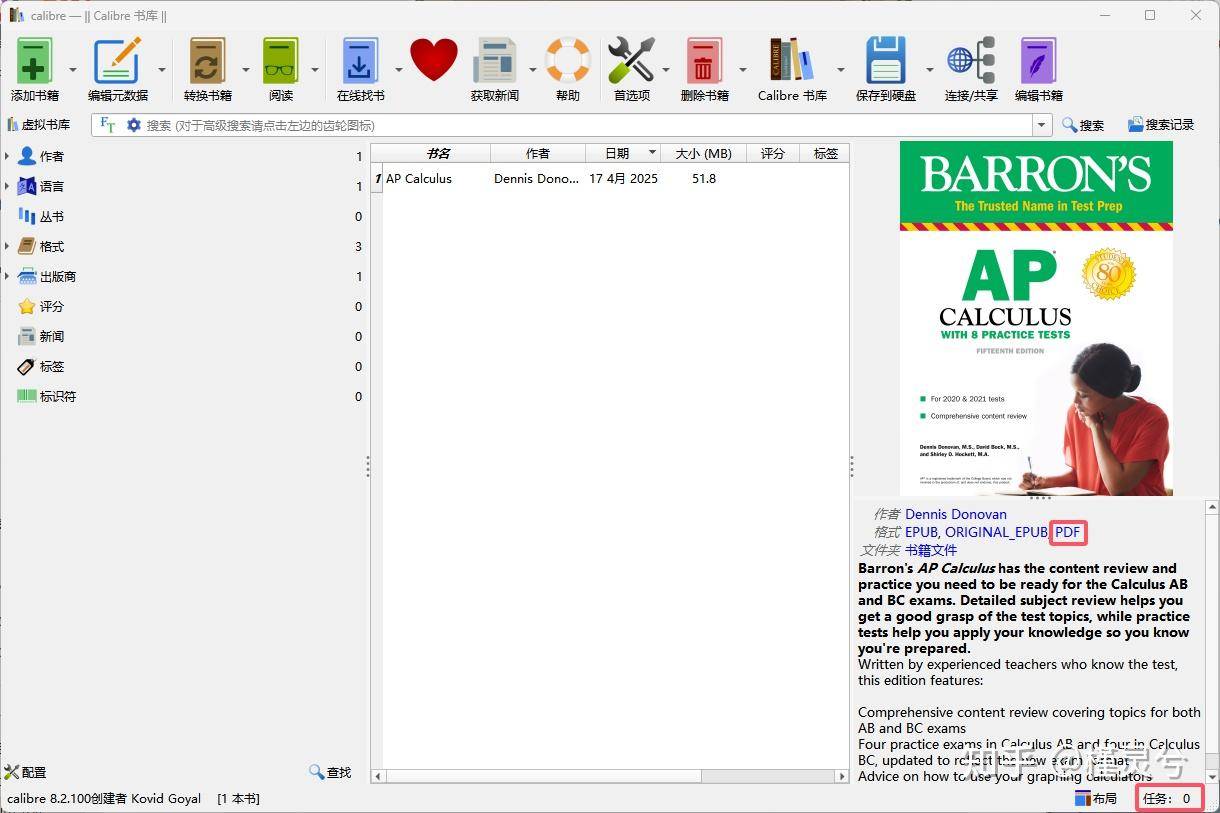This screenshot has height=813, width=1220.
Task: Open the PDF format link
Action: pyautogui.click(x=1068, y=532)
